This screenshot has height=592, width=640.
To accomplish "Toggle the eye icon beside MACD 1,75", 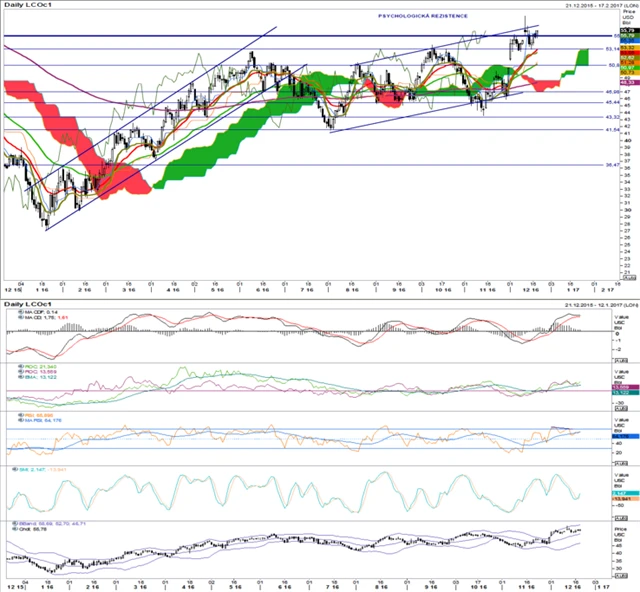I will pos(21,317).
